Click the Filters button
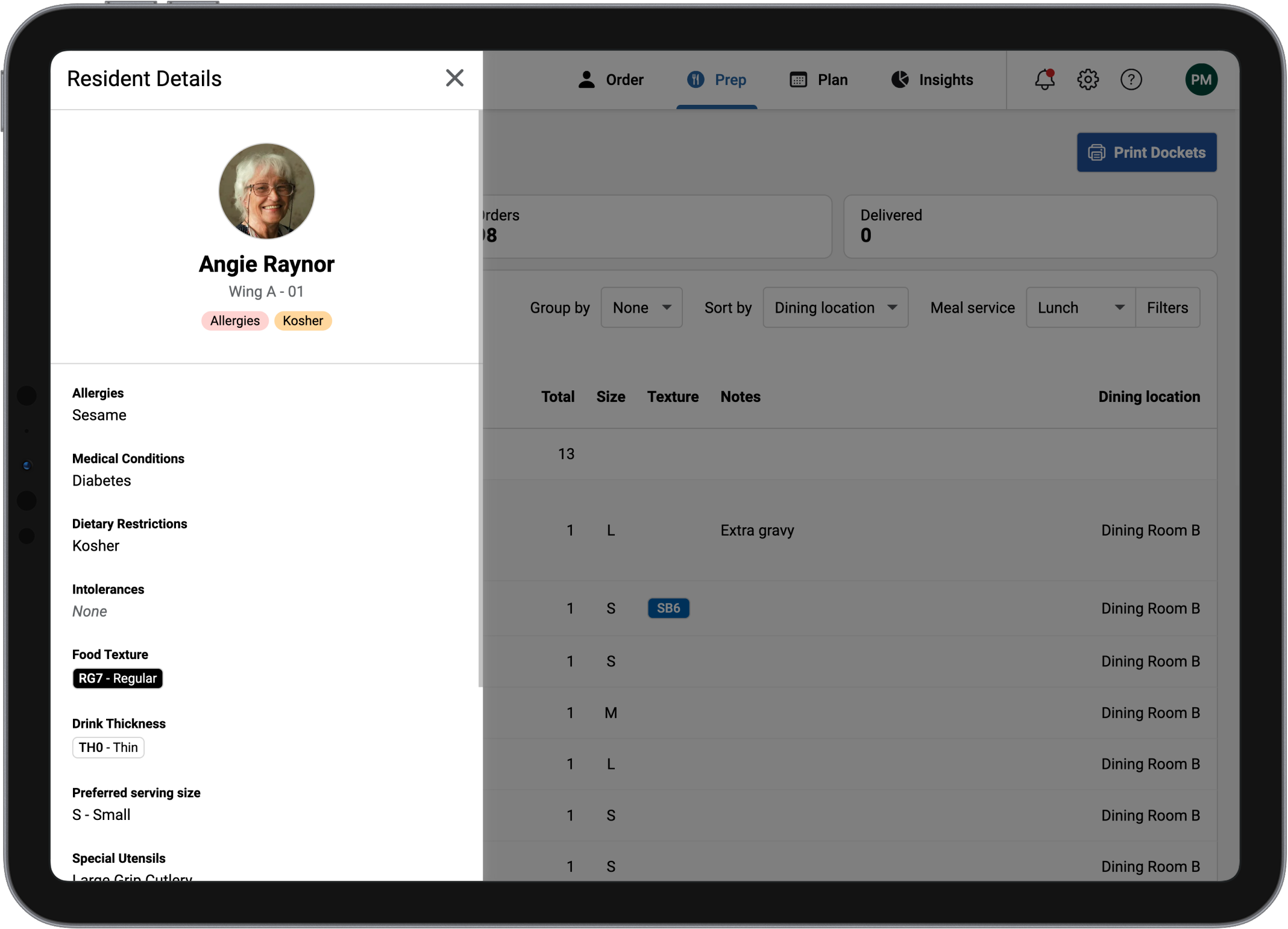This screenshot has height=929, width=1288. pyautogui.click(x=1167, y=308)
